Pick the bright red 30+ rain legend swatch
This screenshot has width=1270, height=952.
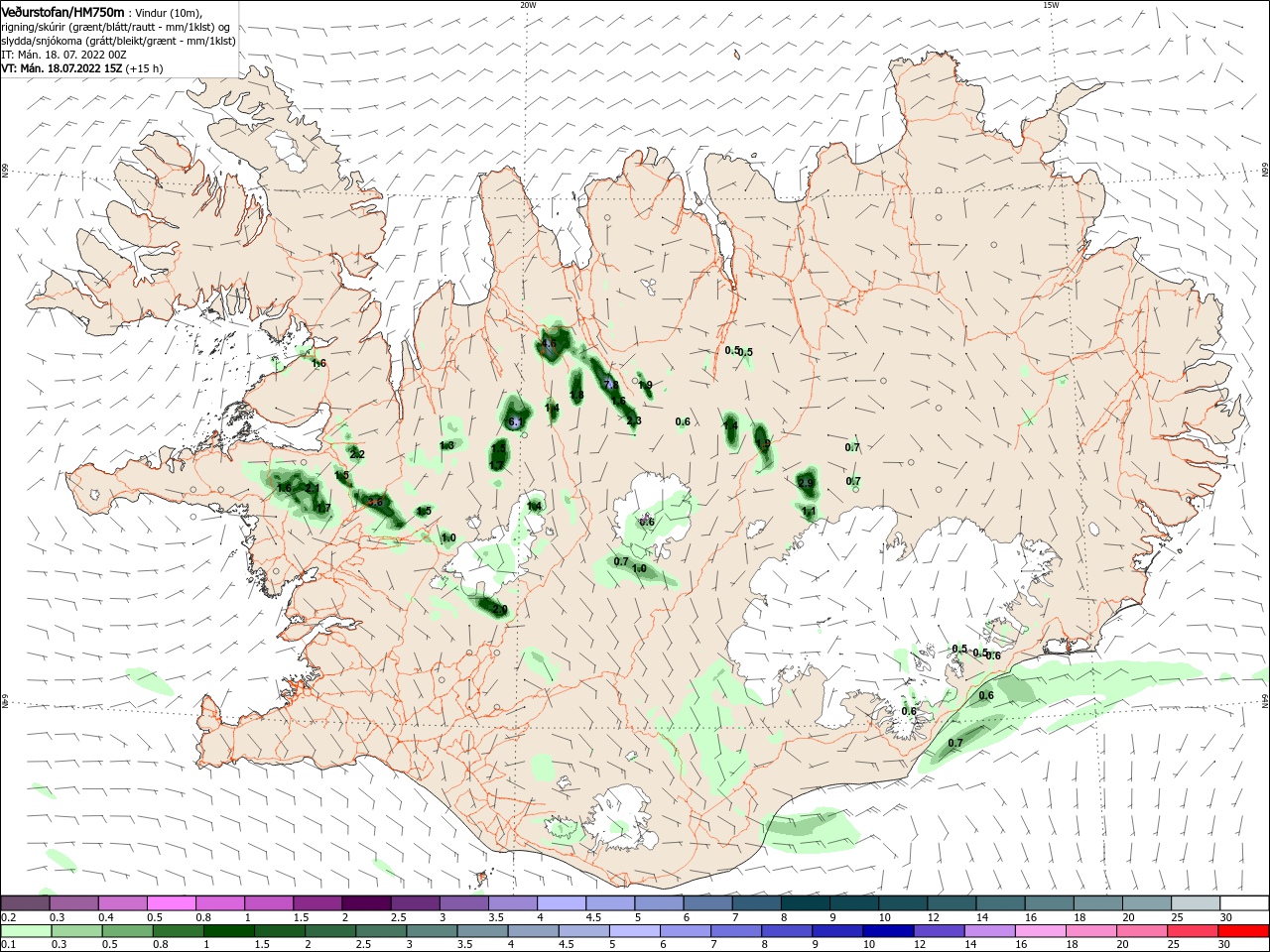[1244, 931]
